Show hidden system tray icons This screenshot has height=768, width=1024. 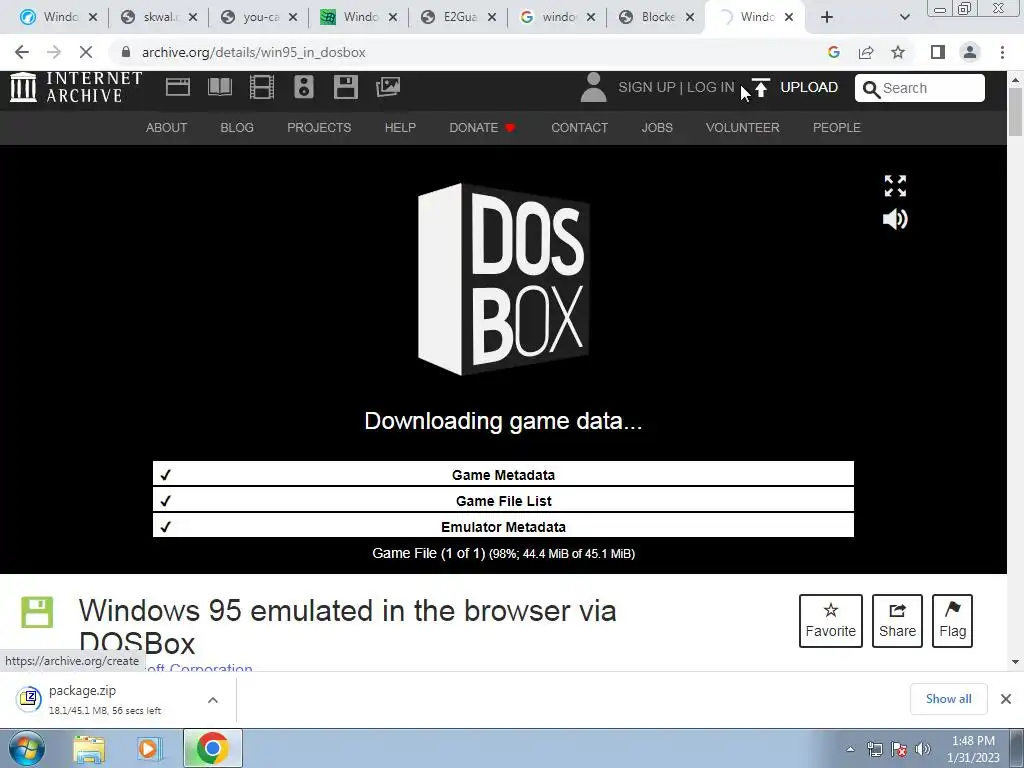[x=850, y=749]
